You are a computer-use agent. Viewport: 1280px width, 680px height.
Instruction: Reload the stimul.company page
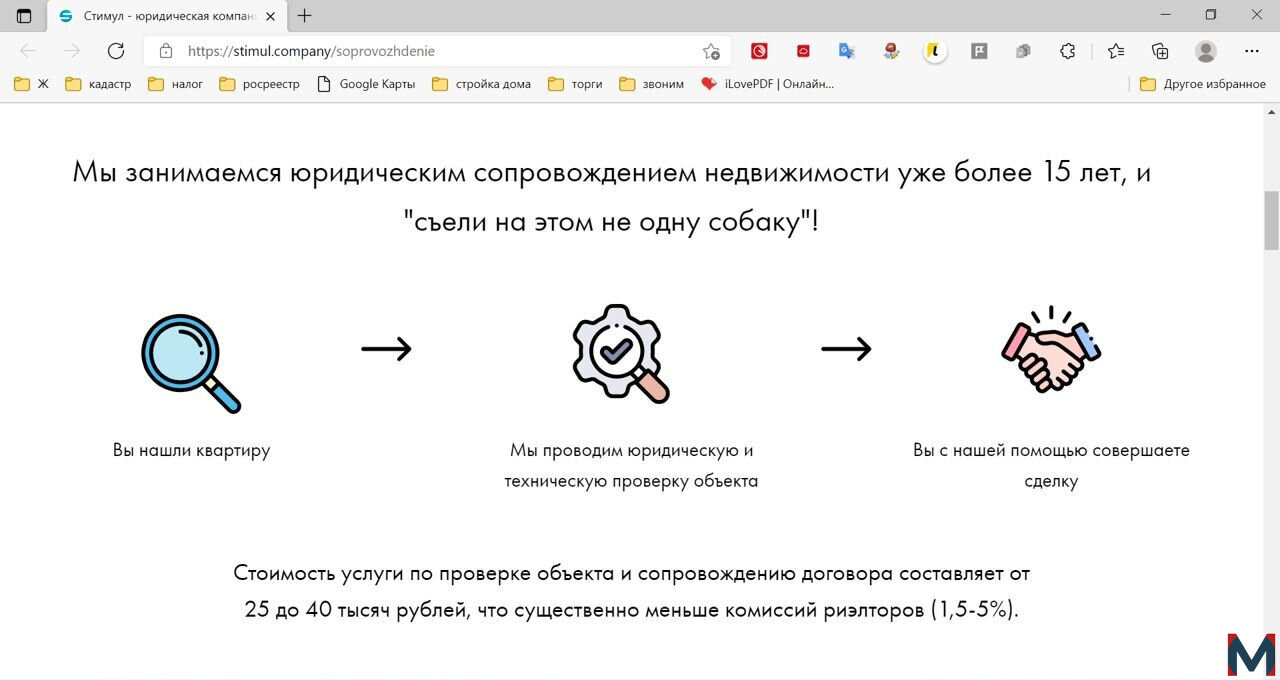click(x=116, y=51)
